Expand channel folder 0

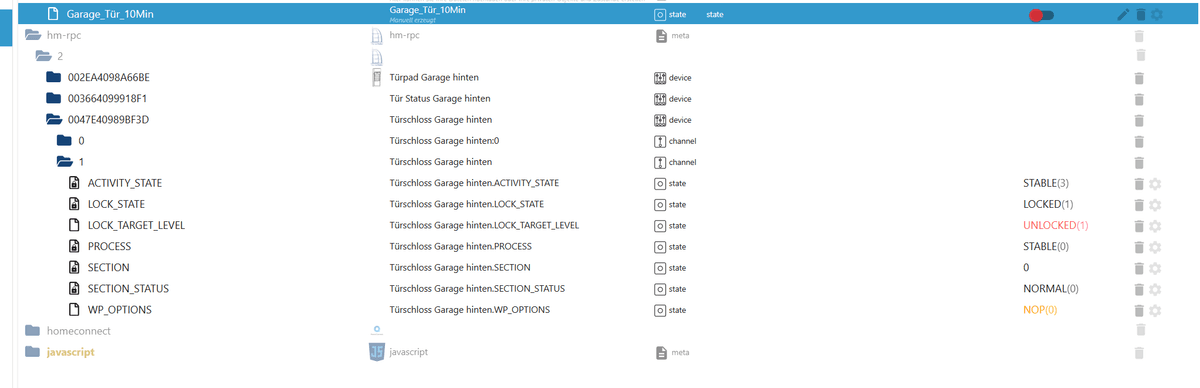tap(65, 141)
